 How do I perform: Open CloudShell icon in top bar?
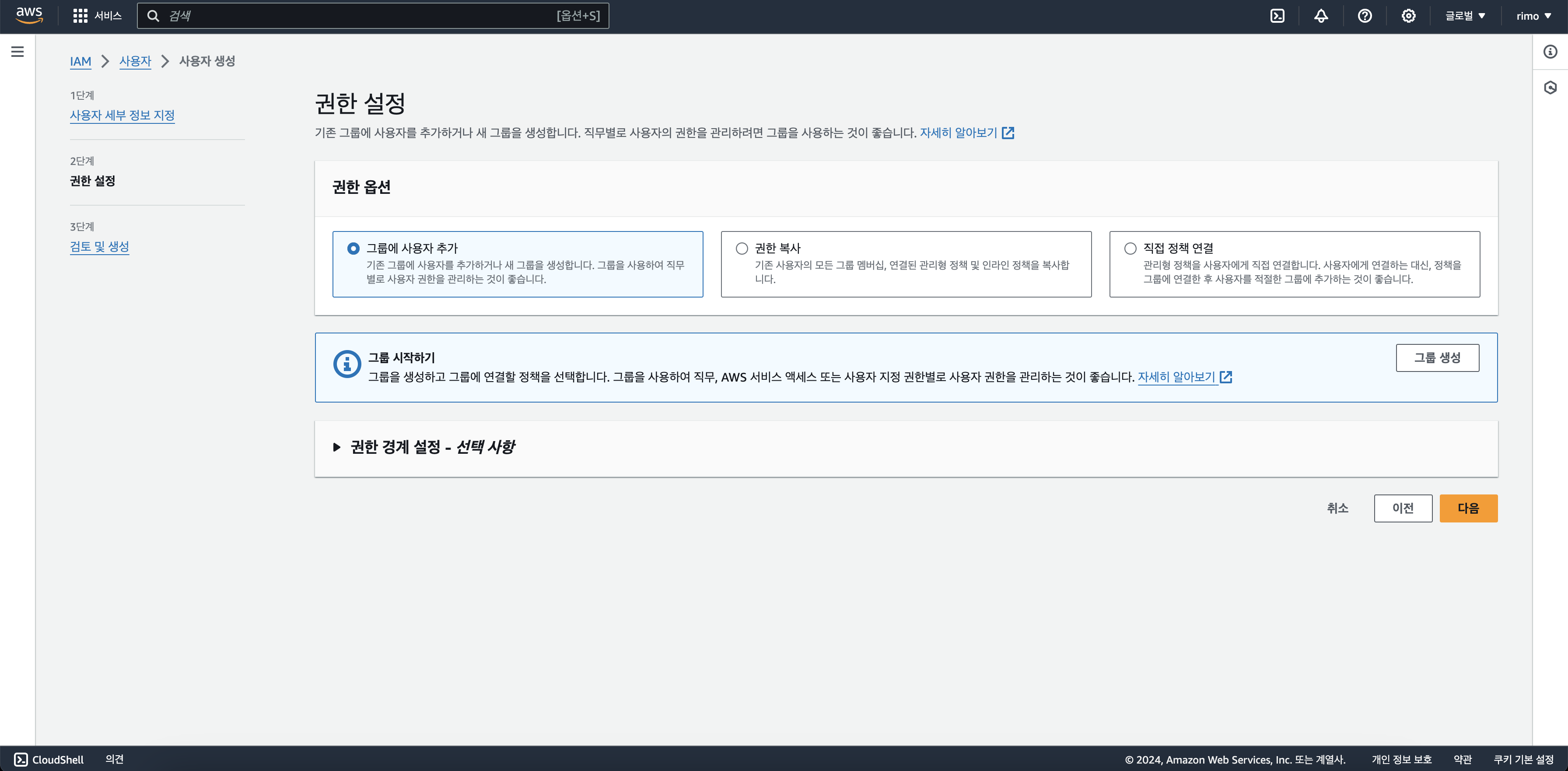coord(1277,16)
